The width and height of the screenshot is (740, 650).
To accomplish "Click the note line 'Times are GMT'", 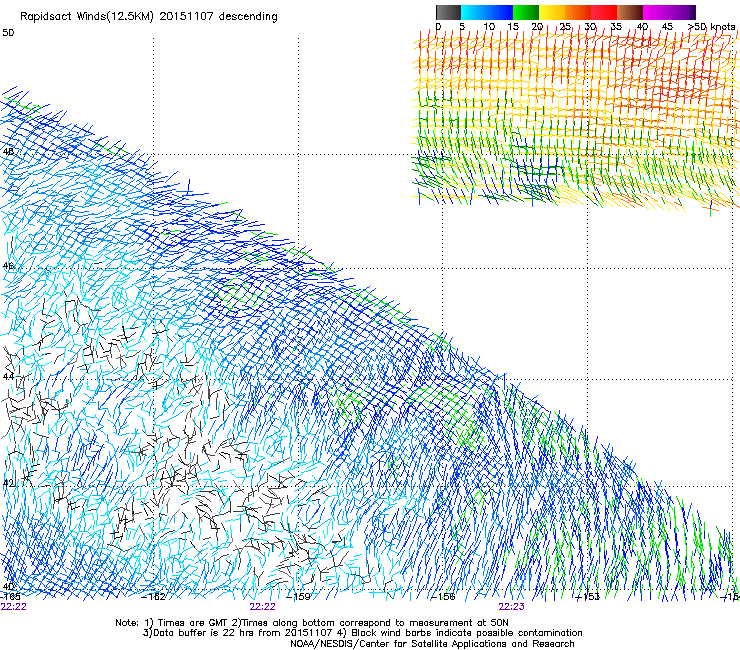I will 192,623.
